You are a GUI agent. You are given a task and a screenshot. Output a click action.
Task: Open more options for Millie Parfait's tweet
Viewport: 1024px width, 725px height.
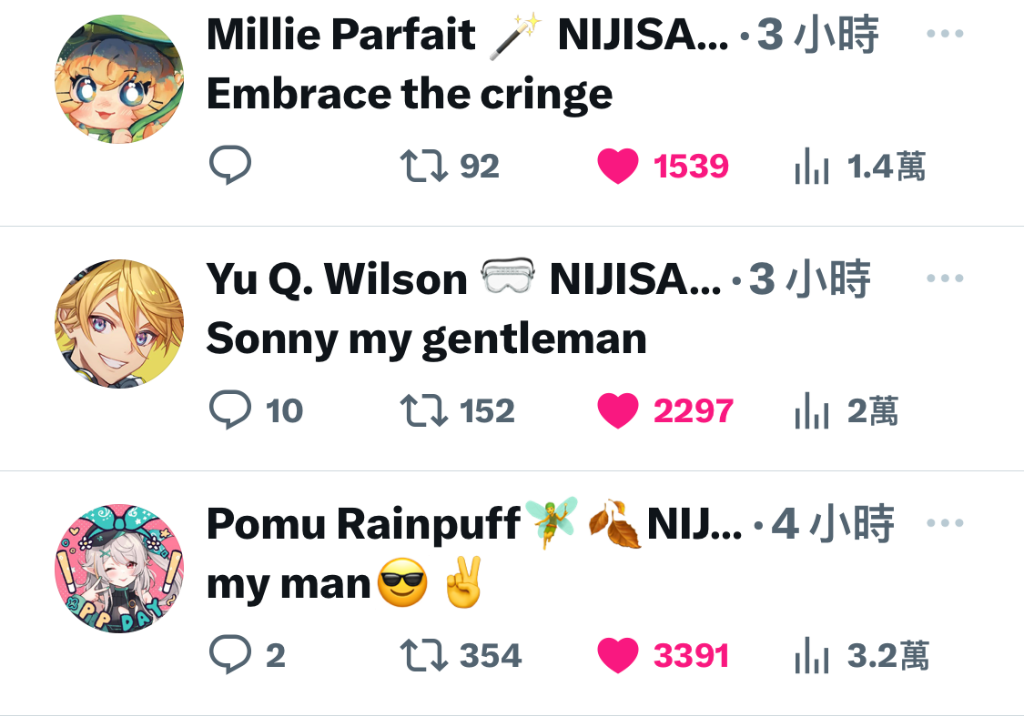pyautogui.click(x=945, y=33)
